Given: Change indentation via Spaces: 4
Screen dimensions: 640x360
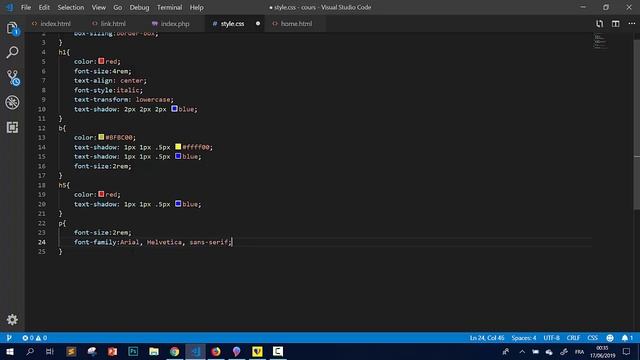Looking at the screenshot, I should [524, 338].
